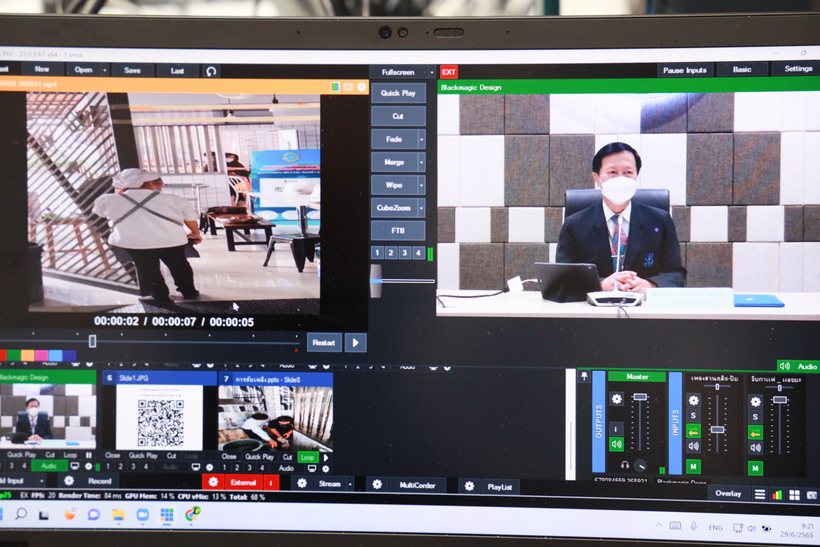Viewport: 820px width, 547px height.
Task: Click Last in top bar
Action: (177, 71)
